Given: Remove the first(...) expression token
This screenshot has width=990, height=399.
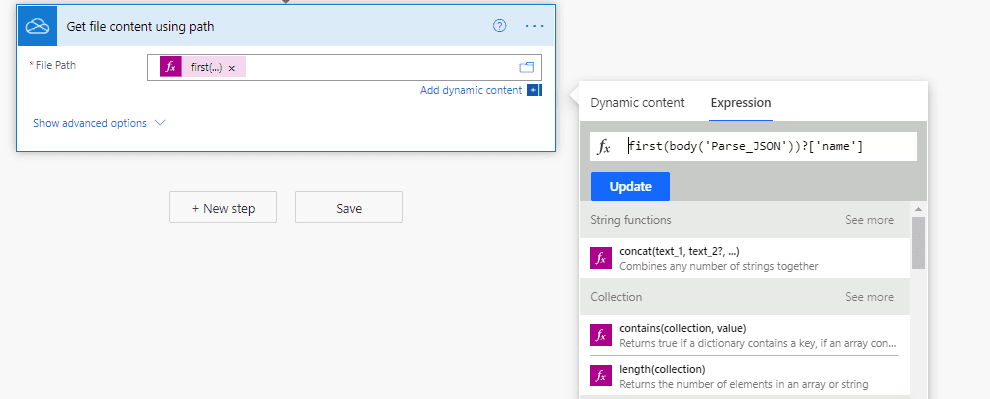Looking at the screenshot, I should coord(232,68).
